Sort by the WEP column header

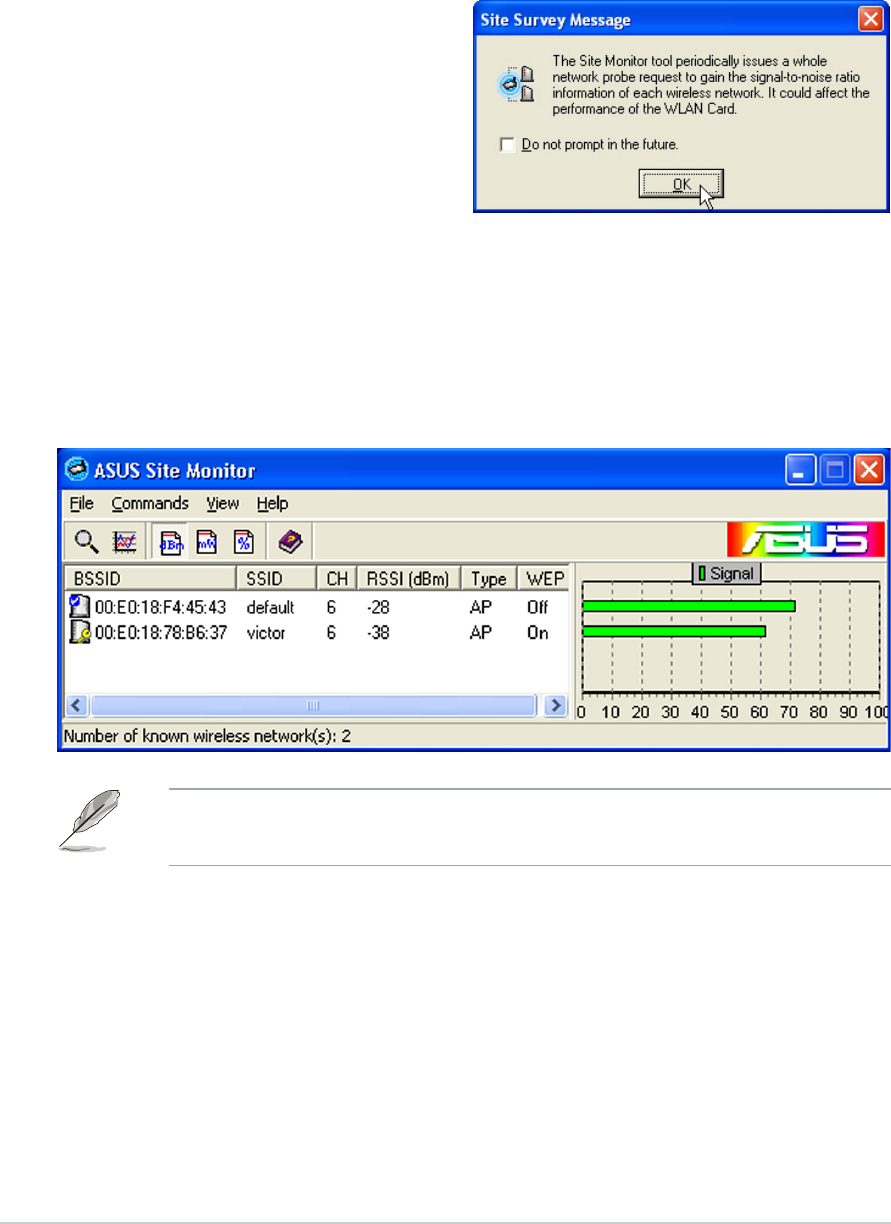[545, 578]
